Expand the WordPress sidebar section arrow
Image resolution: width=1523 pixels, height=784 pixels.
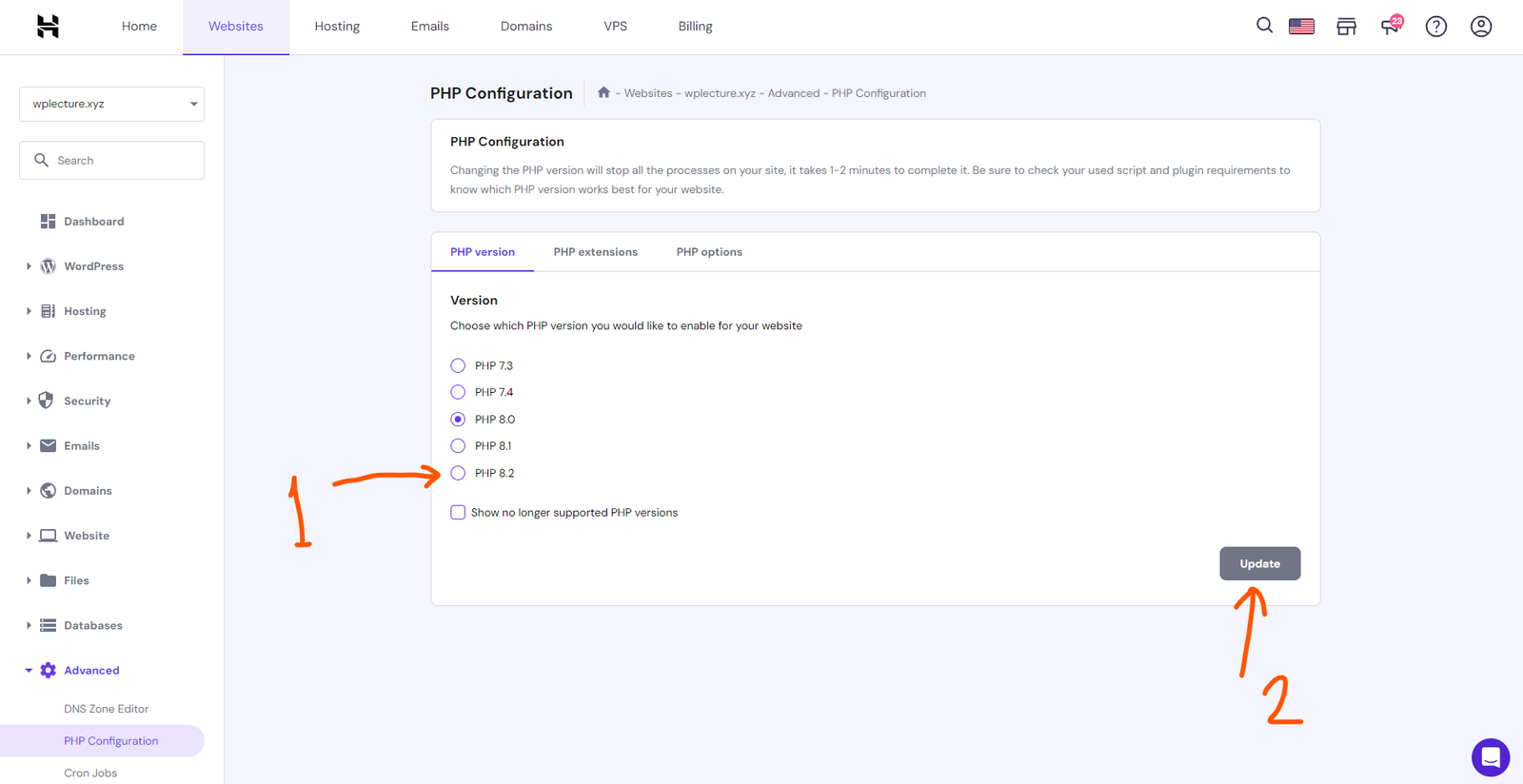pyautogui.click(x=29, y=266)
